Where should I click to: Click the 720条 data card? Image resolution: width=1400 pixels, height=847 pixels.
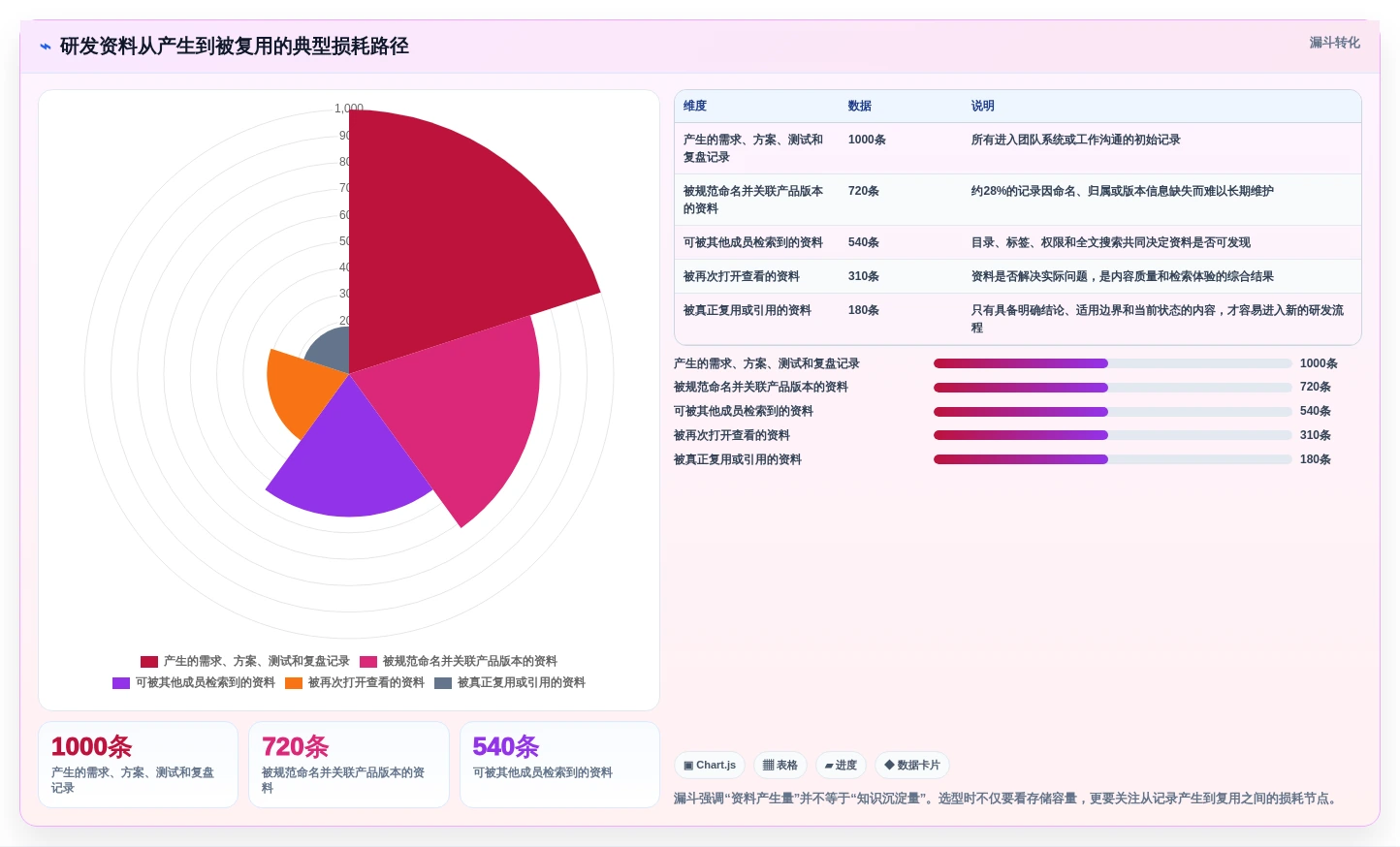pyautogui.click(x=349, y=765)
